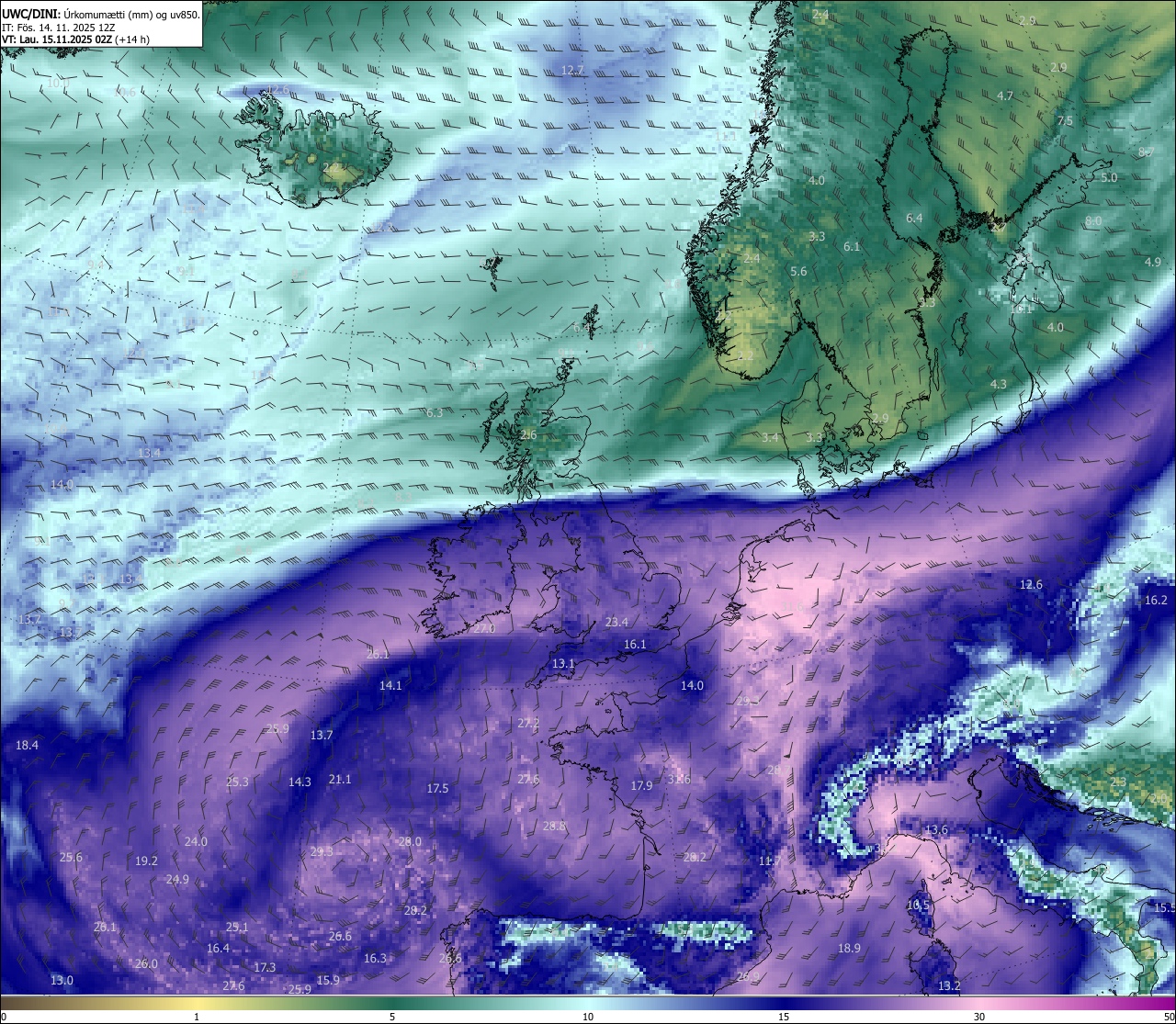Click the color scale label 5

pyautogui.click(x=392, y=1017)
